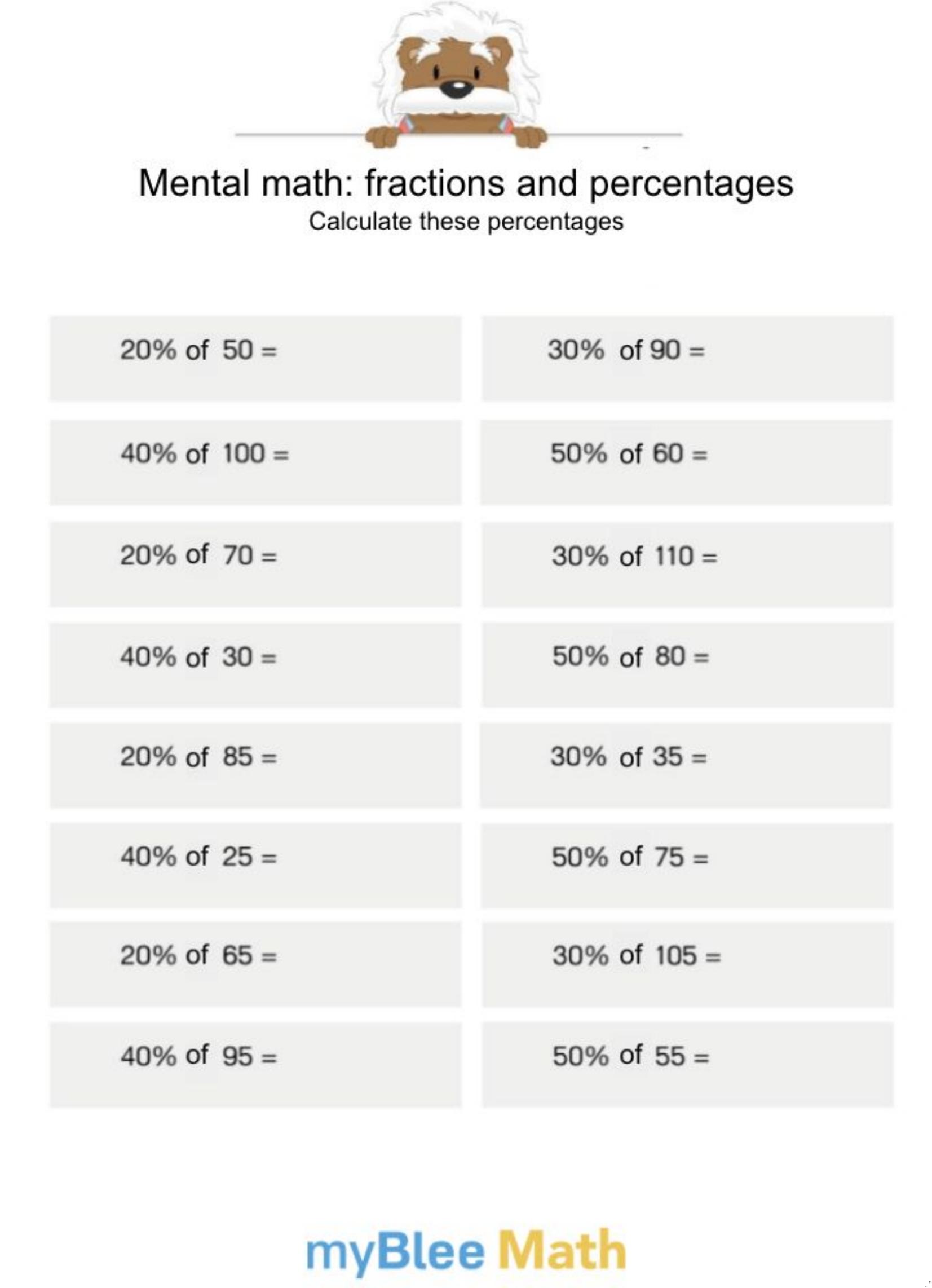Focus the "50% of 80" answer field

tap(687, 665)
